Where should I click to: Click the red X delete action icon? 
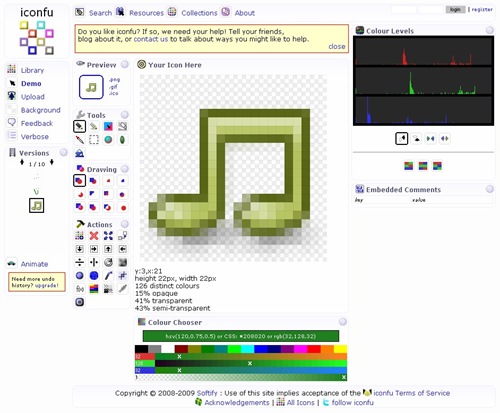[94, 236]
